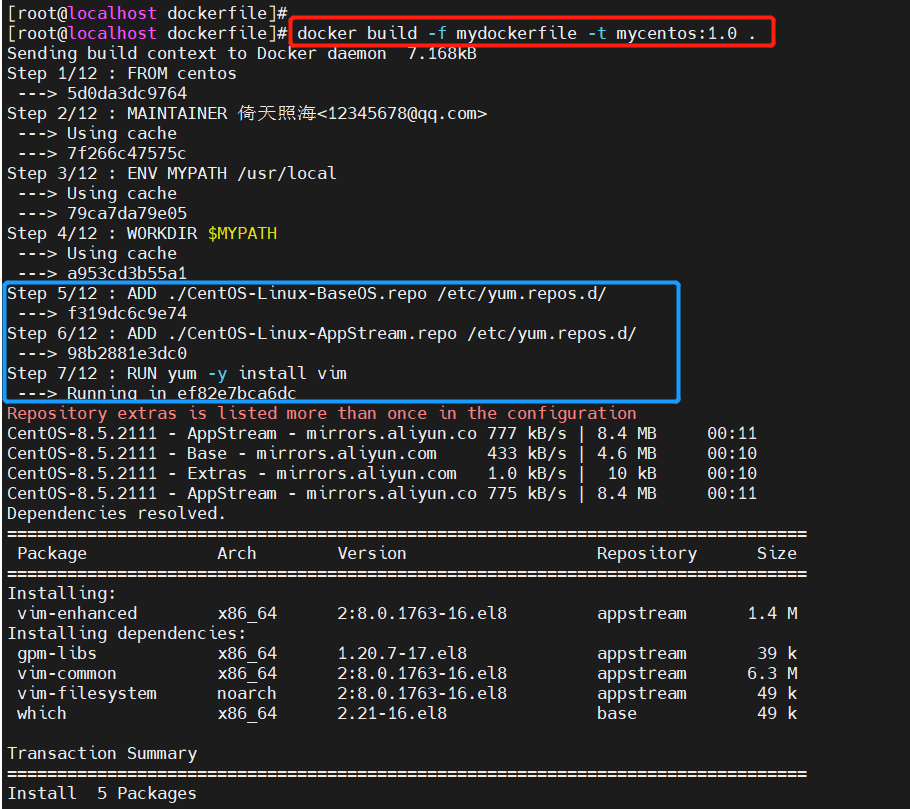This screenshot has height=809, width=910.
Task: Click the '1.4 M' size value
Action: point(772,613)
